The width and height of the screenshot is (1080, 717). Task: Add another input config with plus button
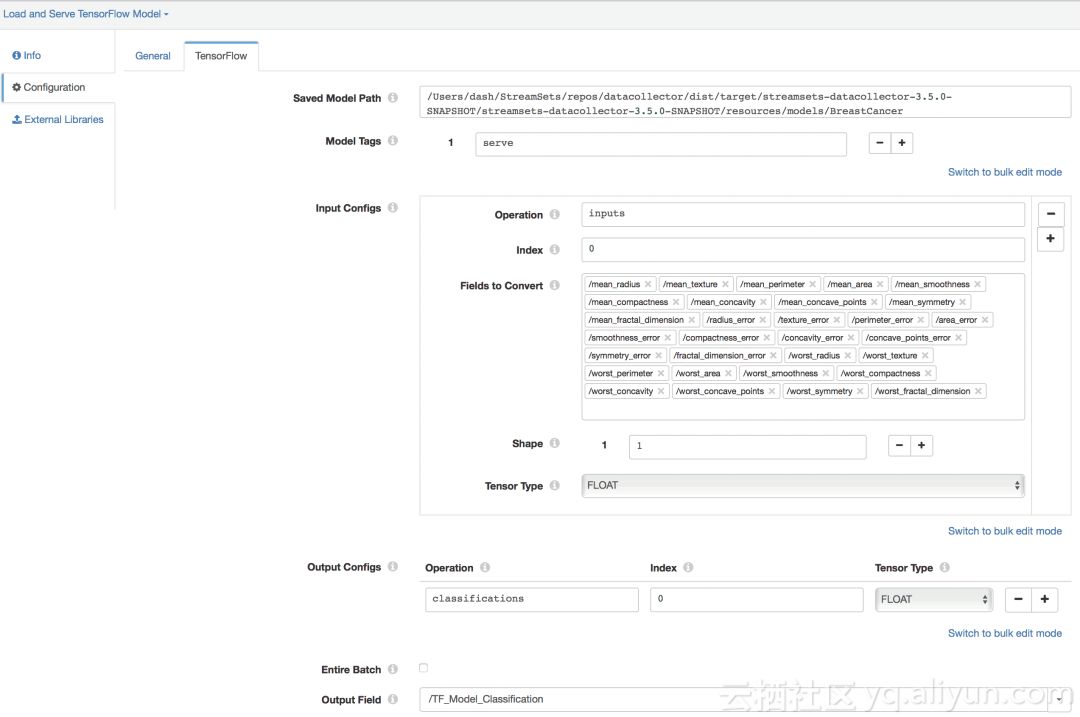[1050, 238]
